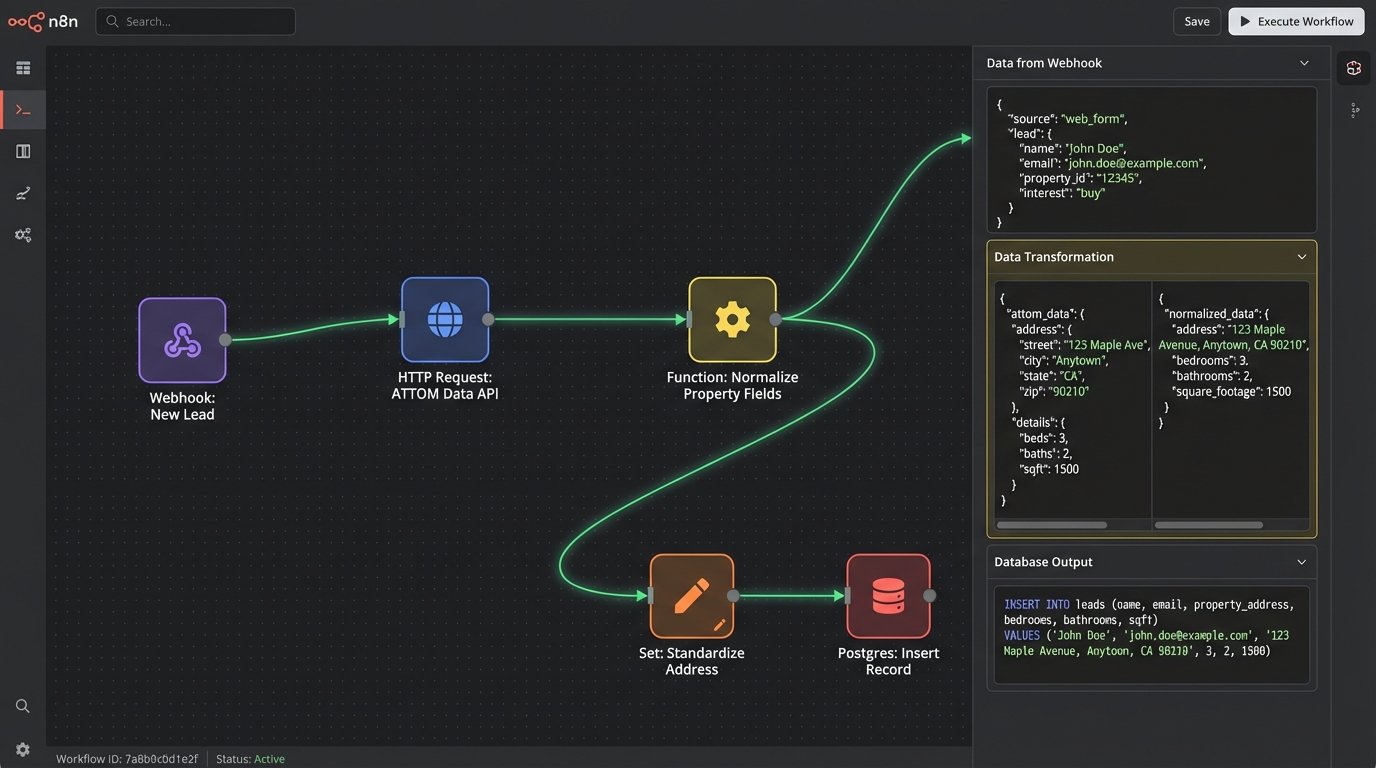The width and height of the screenshot is (1376, 768).
Task: Click the attom_data pane horizontal scrollbar
Action: click(1052, 525)
